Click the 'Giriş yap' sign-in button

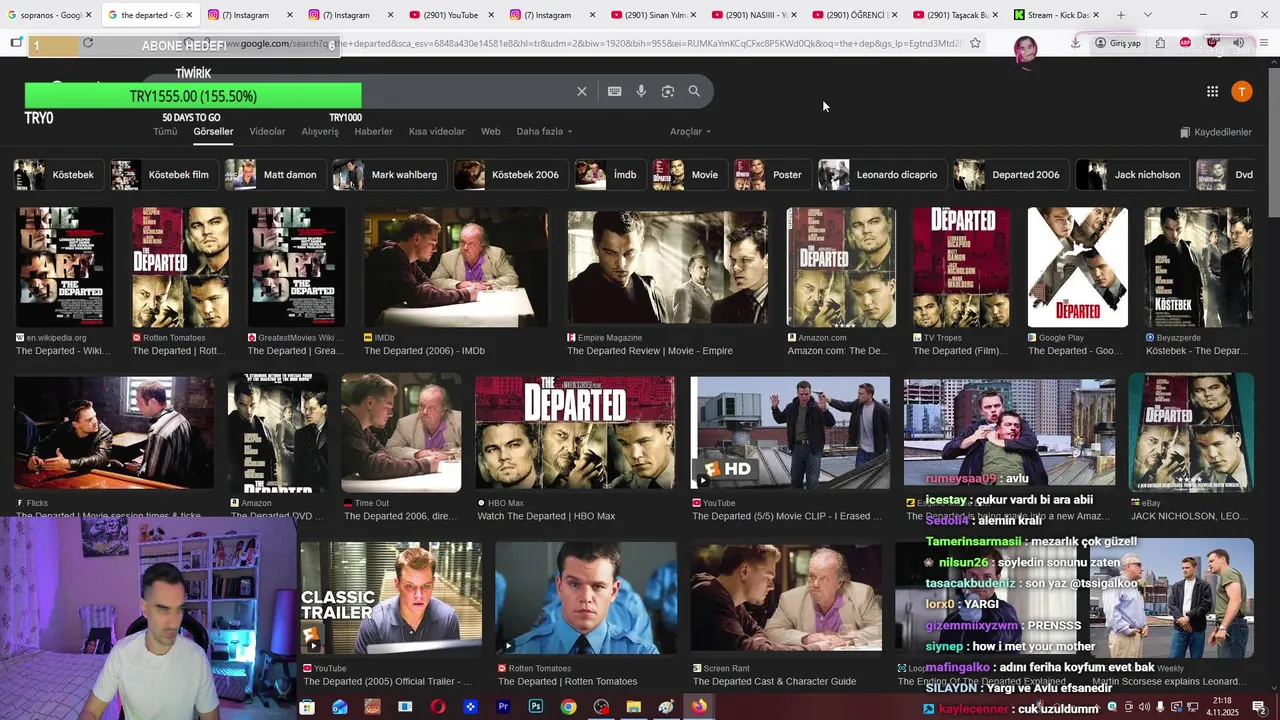[1118, 43]
